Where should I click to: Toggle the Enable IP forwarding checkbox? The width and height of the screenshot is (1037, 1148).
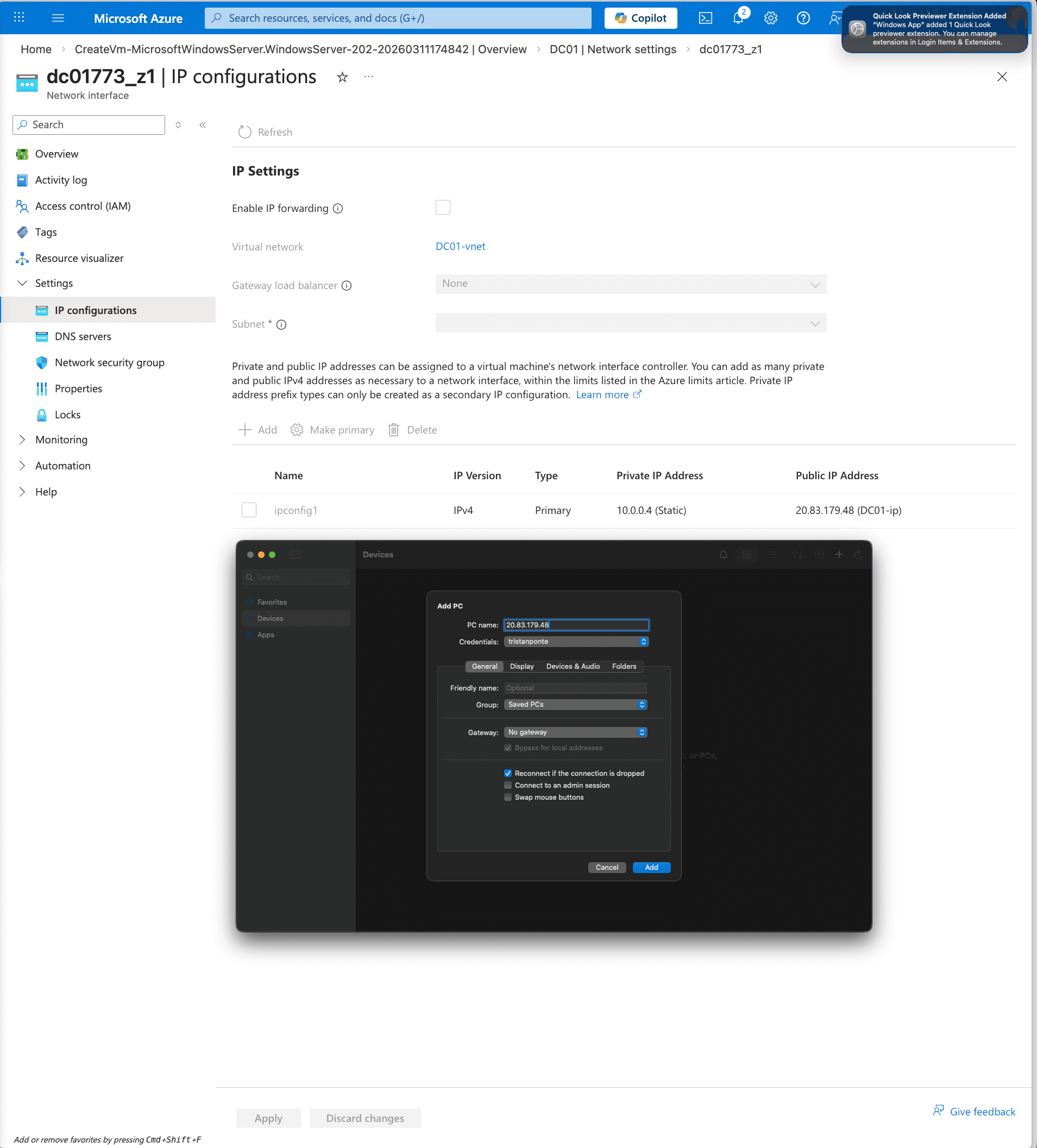pyautogui.click(x=443, y=208)
